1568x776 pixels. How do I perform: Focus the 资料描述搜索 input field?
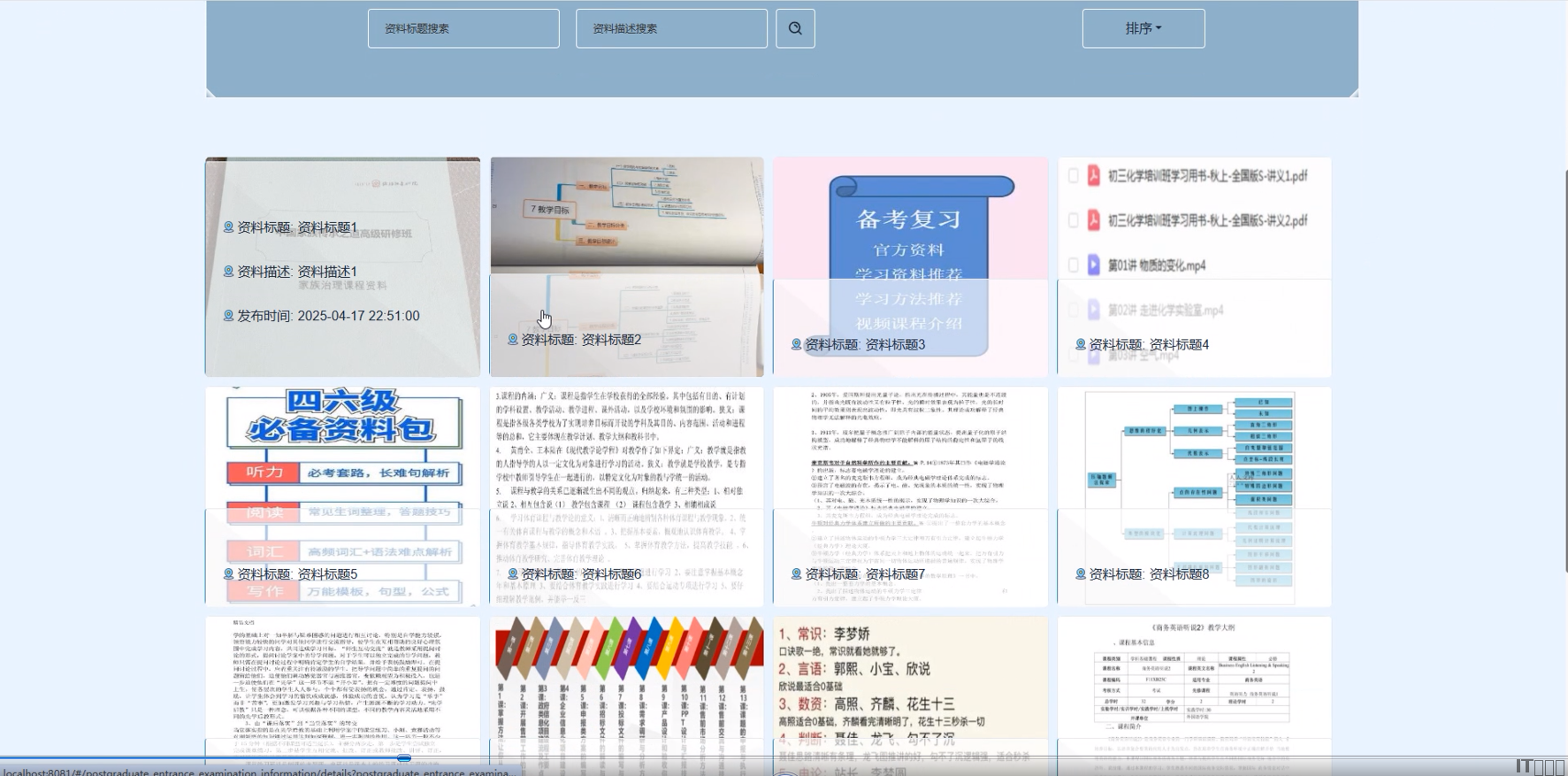pyautogui.click(x=671, y=28)
